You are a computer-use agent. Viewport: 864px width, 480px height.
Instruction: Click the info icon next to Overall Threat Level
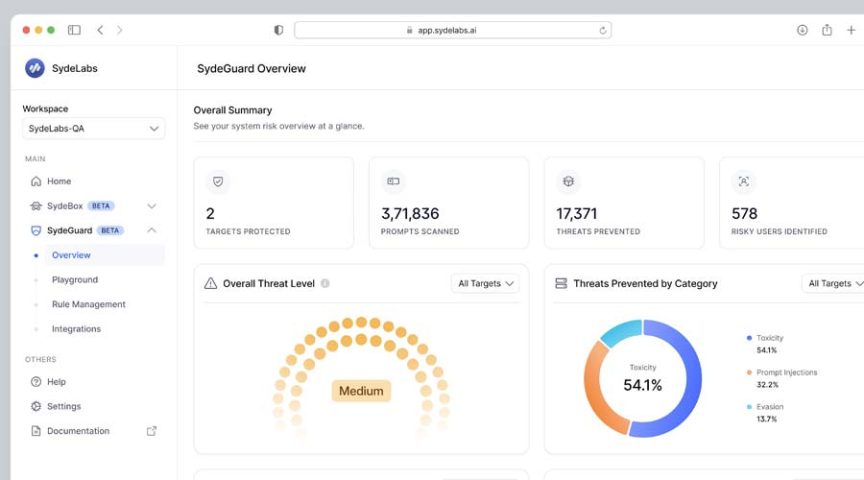[325, 283]
